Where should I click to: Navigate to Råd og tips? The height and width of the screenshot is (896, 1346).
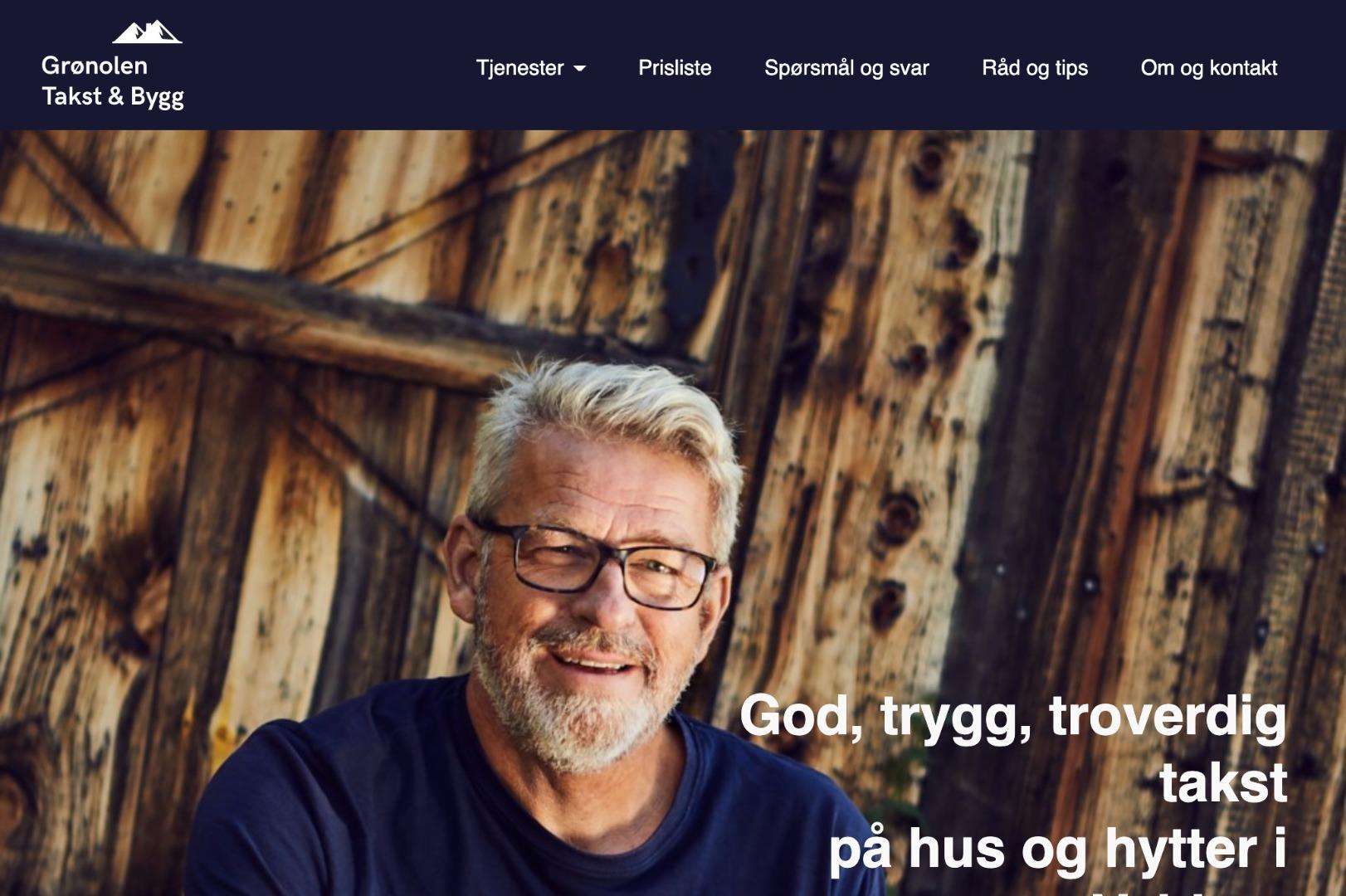pyautogui.click(x=1035, y=68)
